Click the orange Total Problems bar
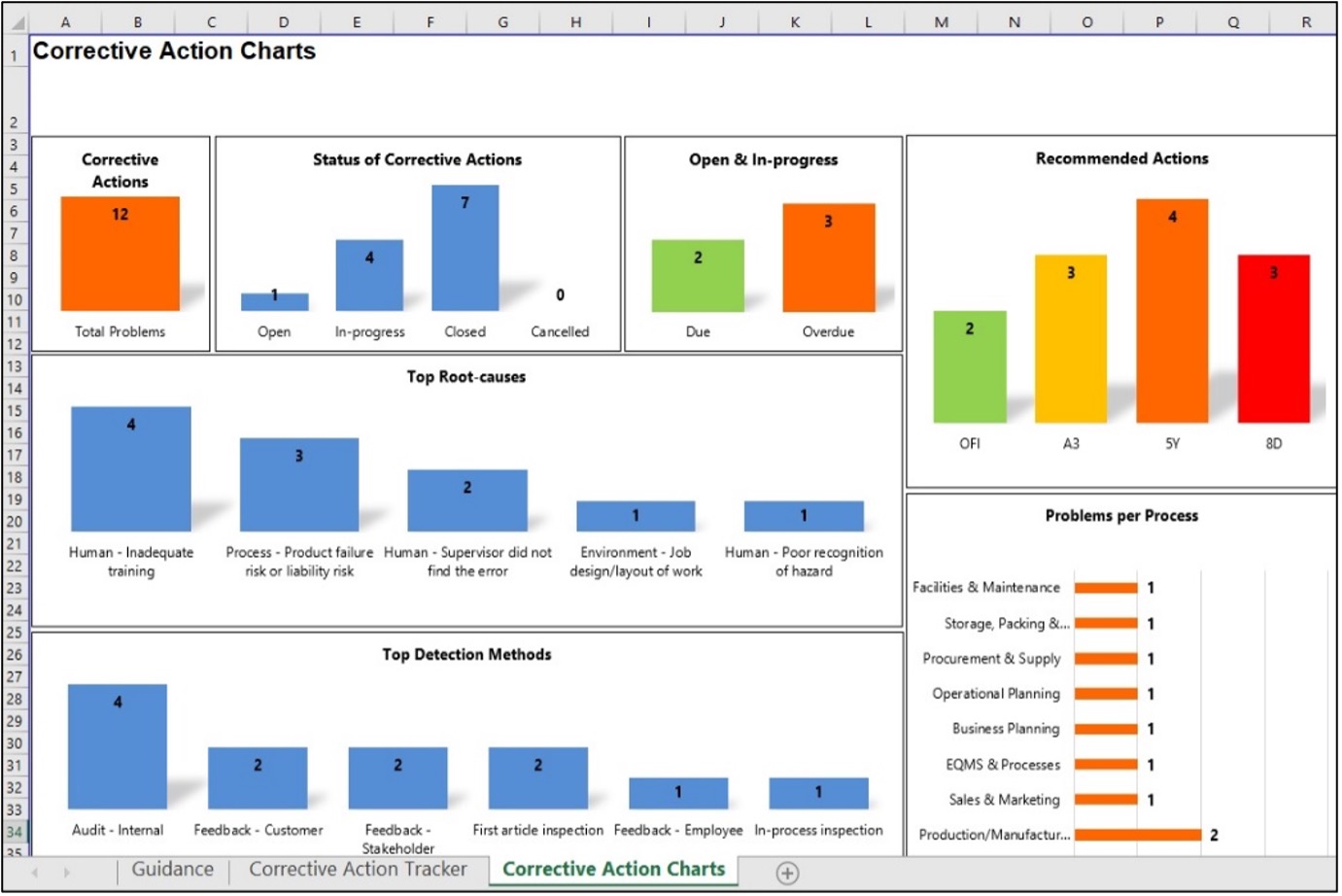 point(120,255)
